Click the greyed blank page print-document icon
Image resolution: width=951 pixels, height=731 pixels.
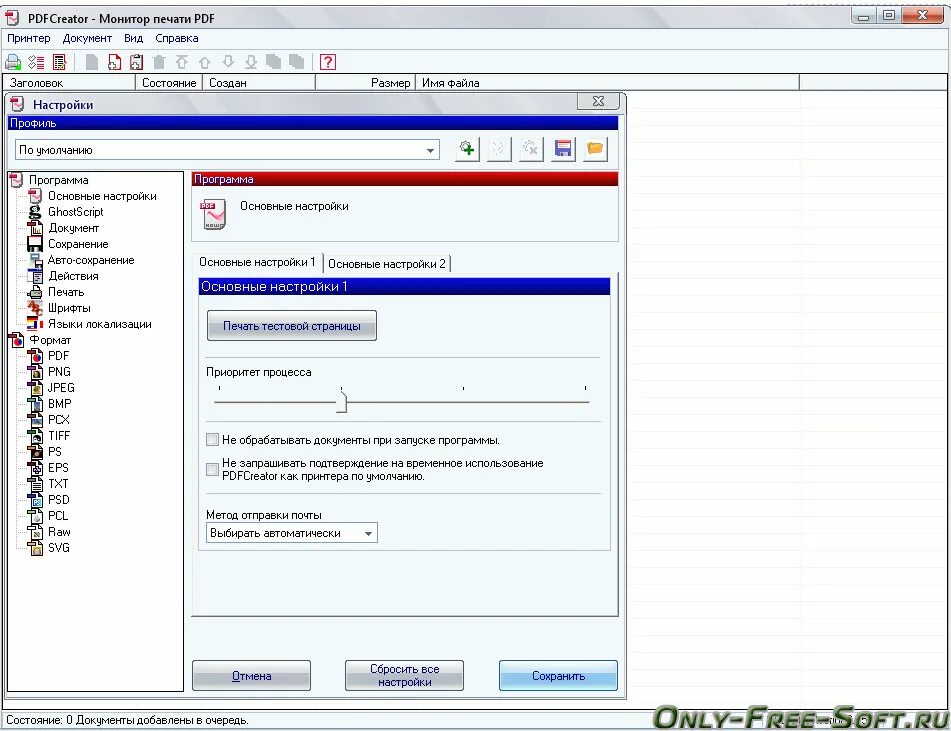[x=92, y=62]
